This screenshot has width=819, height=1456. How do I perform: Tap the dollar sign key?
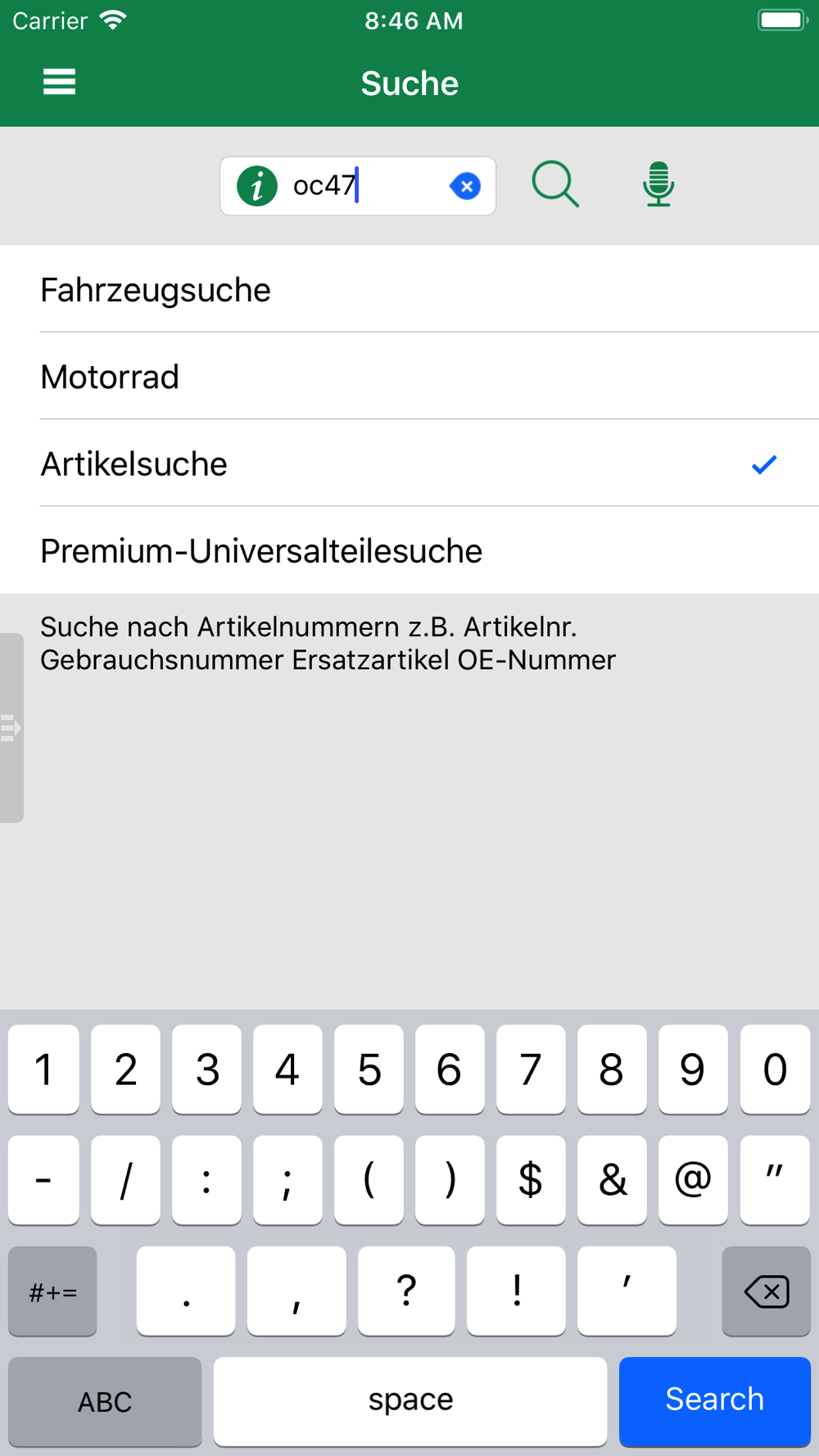(x=531, y=1180)
